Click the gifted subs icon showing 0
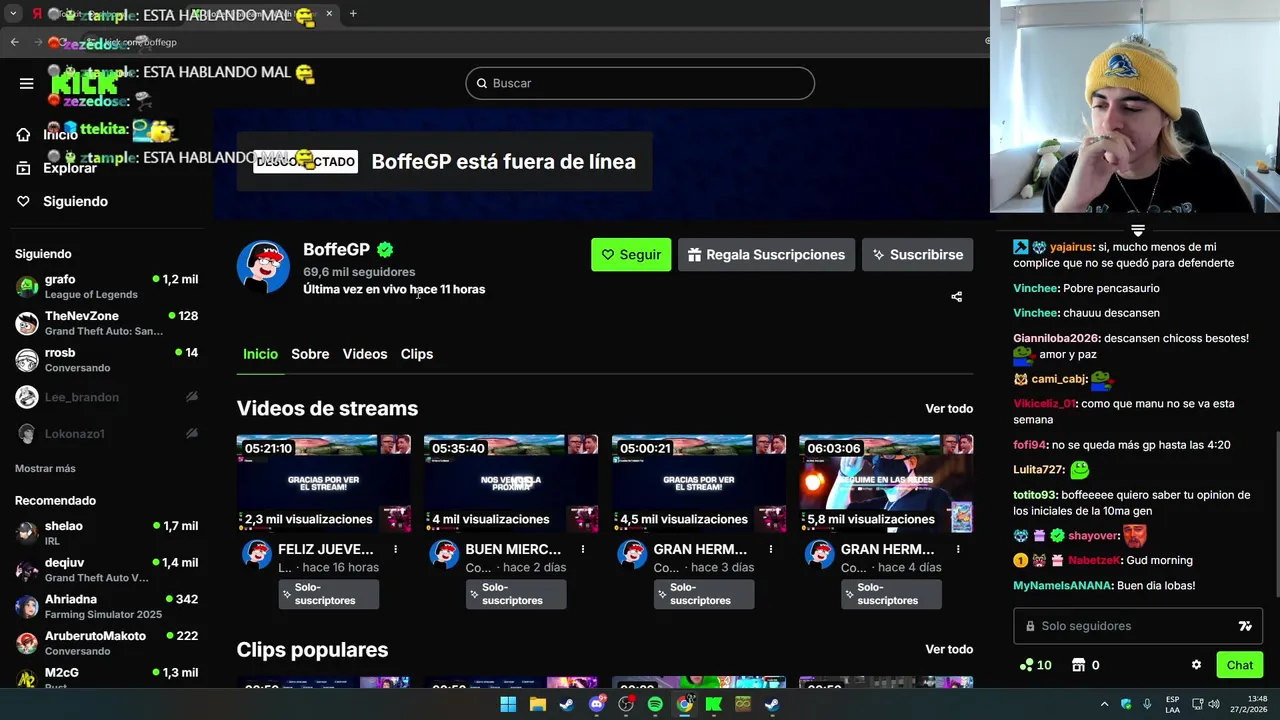Screen dimensions: 1280x720 pyautogui.click(x=1085, y=665)
